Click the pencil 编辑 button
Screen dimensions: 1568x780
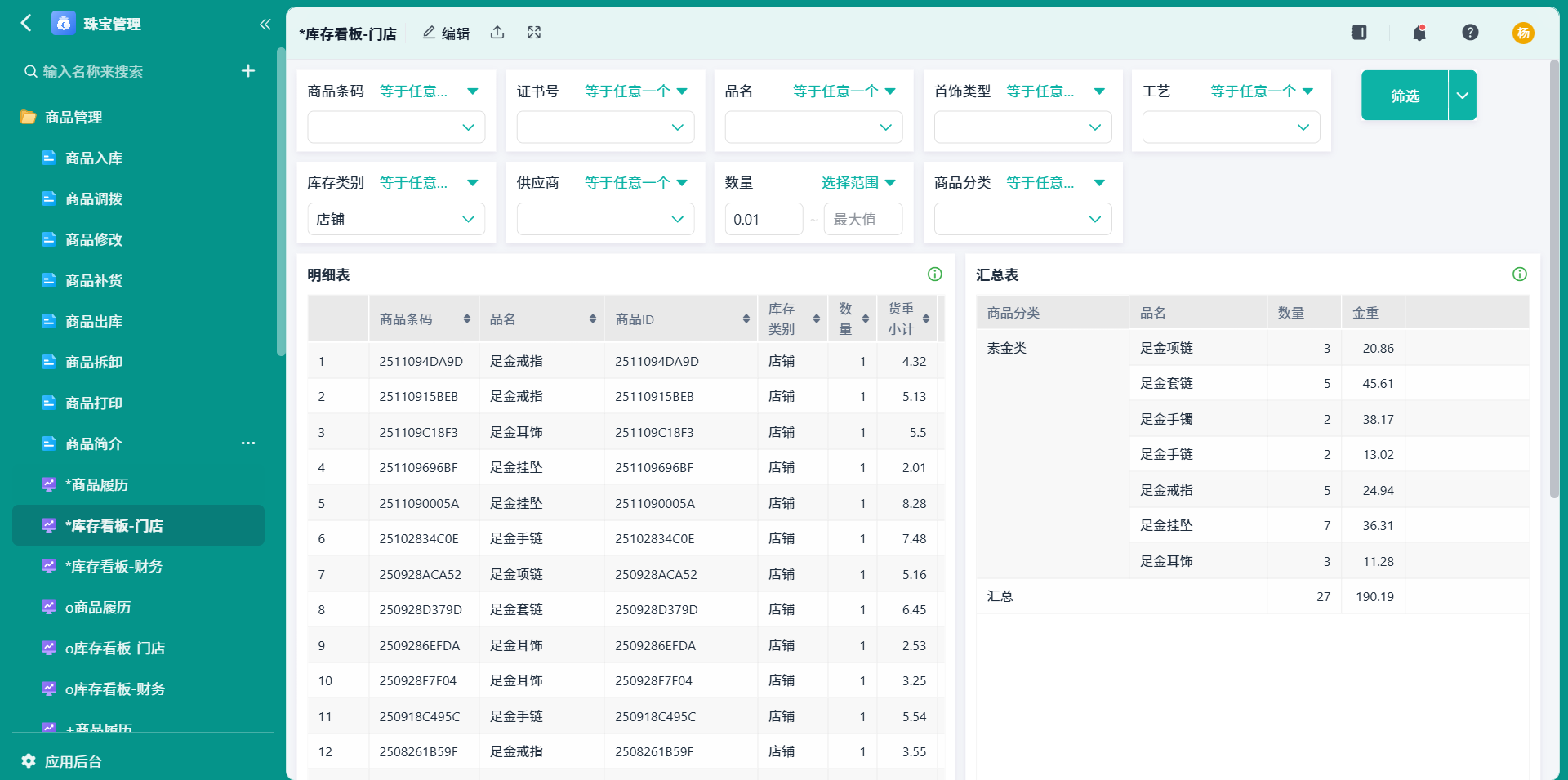pos(446,33)
